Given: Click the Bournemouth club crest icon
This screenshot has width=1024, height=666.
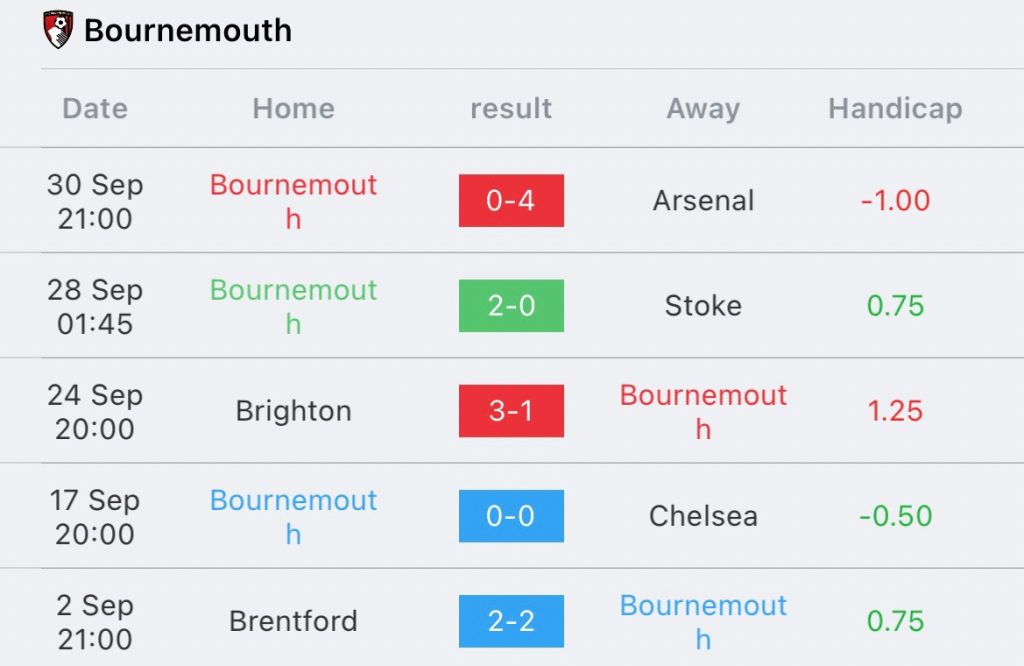Looking at the screenshot, I should tap(57, 29).
